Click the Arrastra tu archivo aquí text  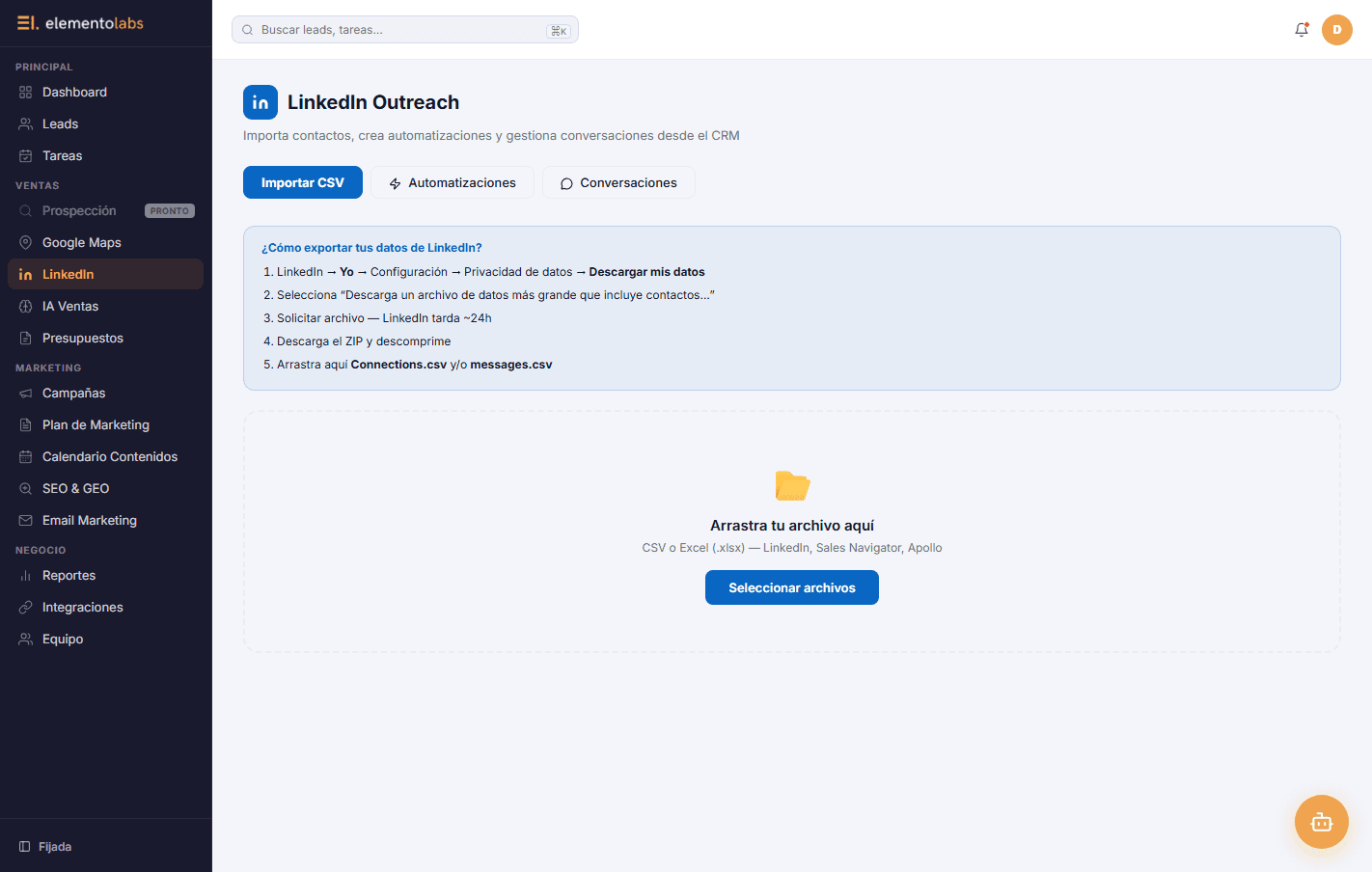click(x=792, y=526)
